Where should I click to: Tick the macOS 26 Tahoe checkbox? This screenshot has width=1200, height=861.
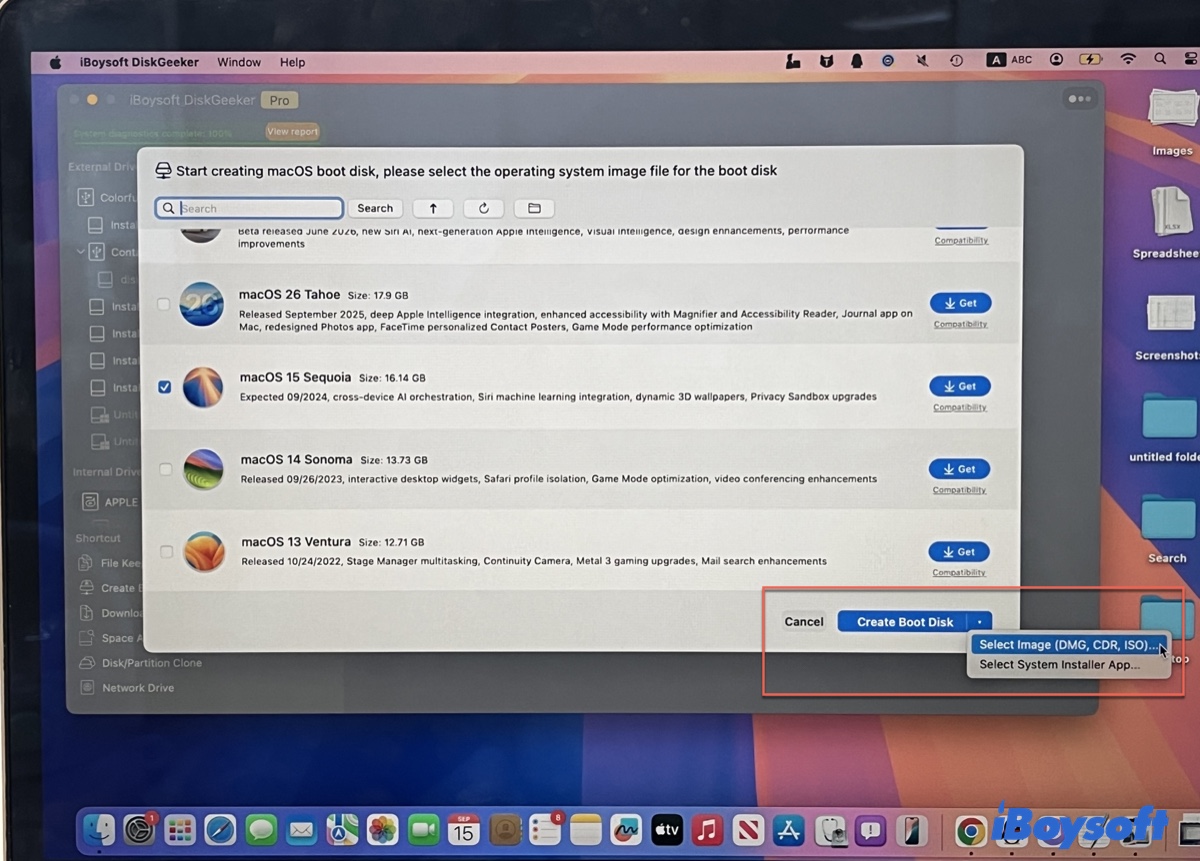164,304
